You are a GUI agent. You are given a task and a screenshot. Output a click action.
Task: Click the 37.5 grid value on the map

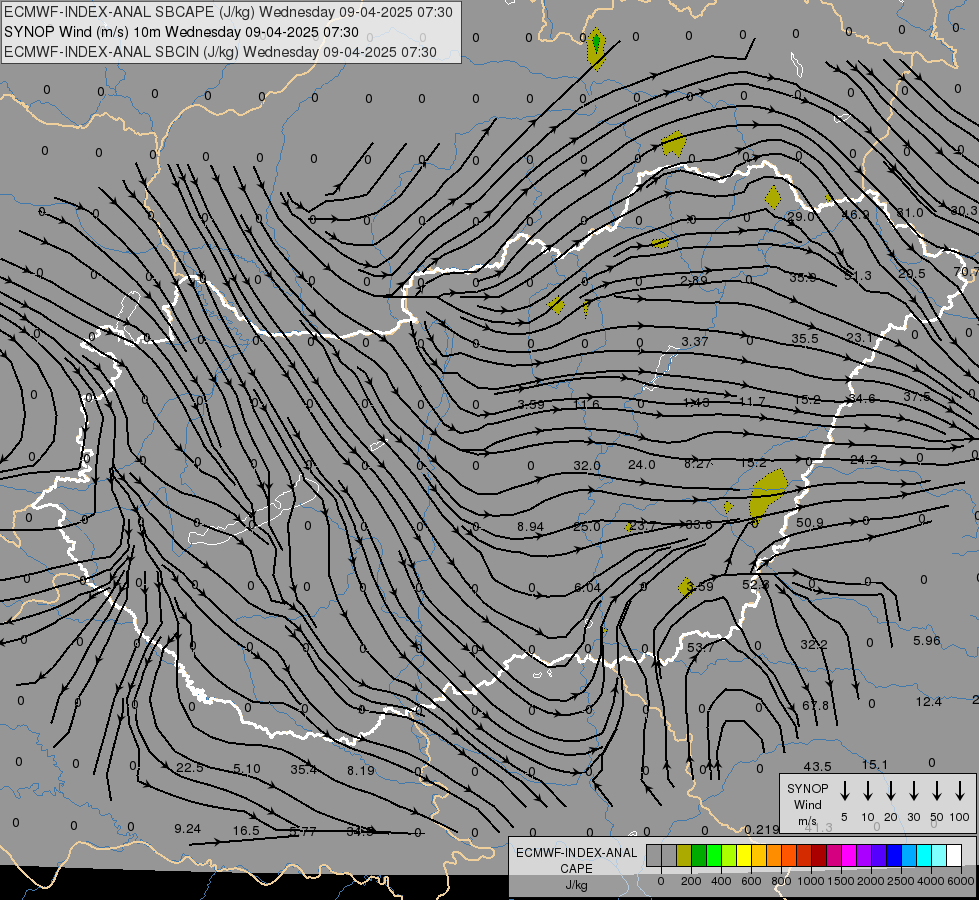(x=917, y=397)
